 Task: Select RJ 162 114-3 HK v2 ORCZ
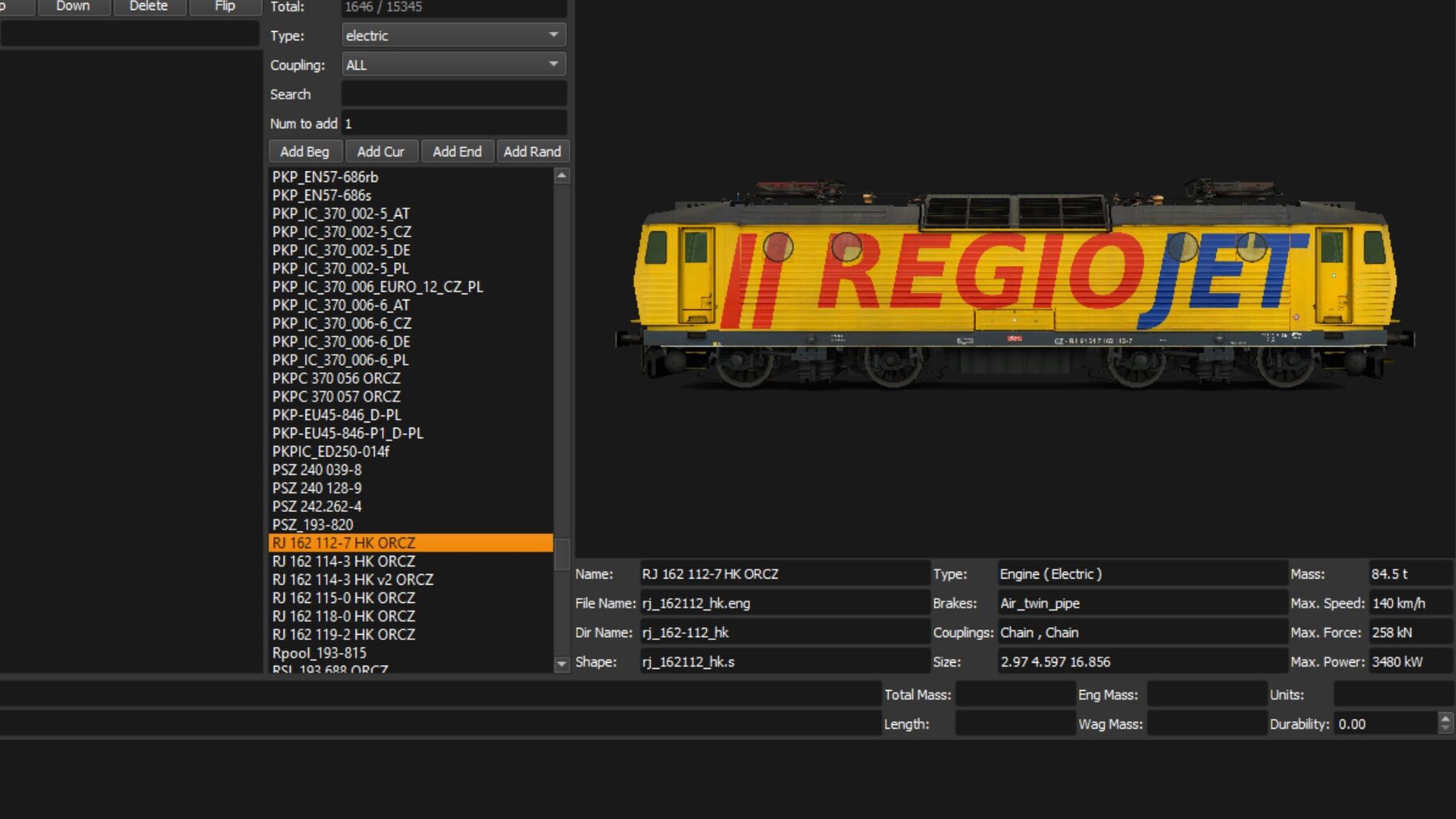(x=353, y=580)
